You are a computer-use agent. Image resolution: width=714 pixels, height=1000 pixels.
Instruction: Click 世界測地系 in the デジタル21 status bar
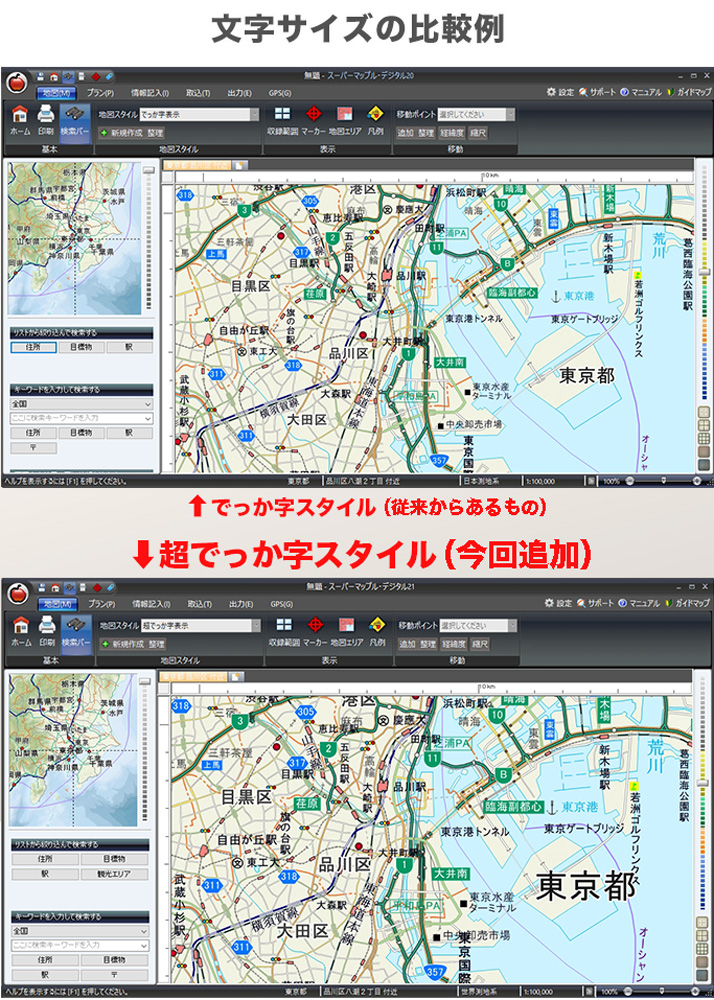pos(478,992)
